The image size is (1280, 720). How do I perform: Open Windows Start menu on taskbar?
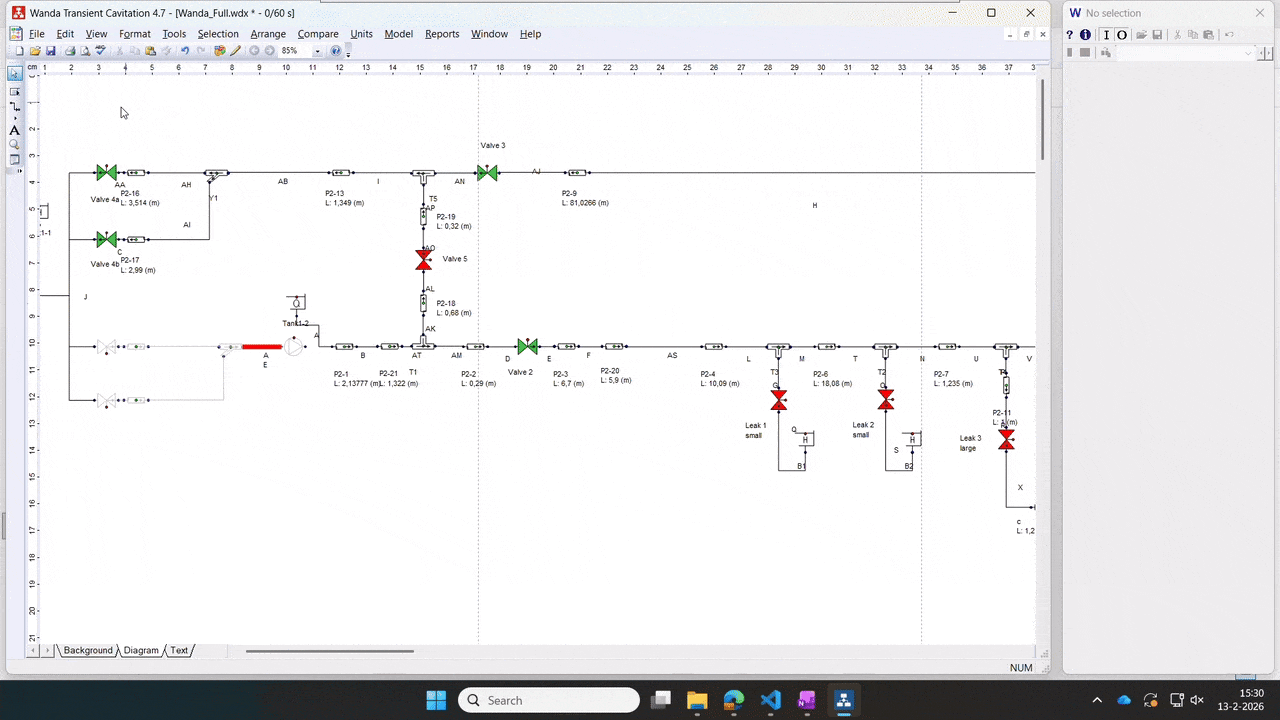pos(436,700)
